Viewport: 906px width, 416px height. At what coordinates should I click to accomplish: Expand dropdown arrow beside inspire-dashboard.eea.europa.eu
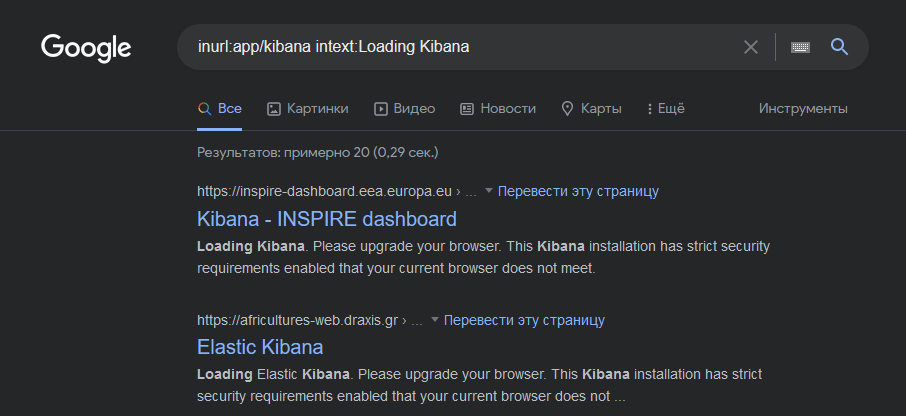(489, 191)
